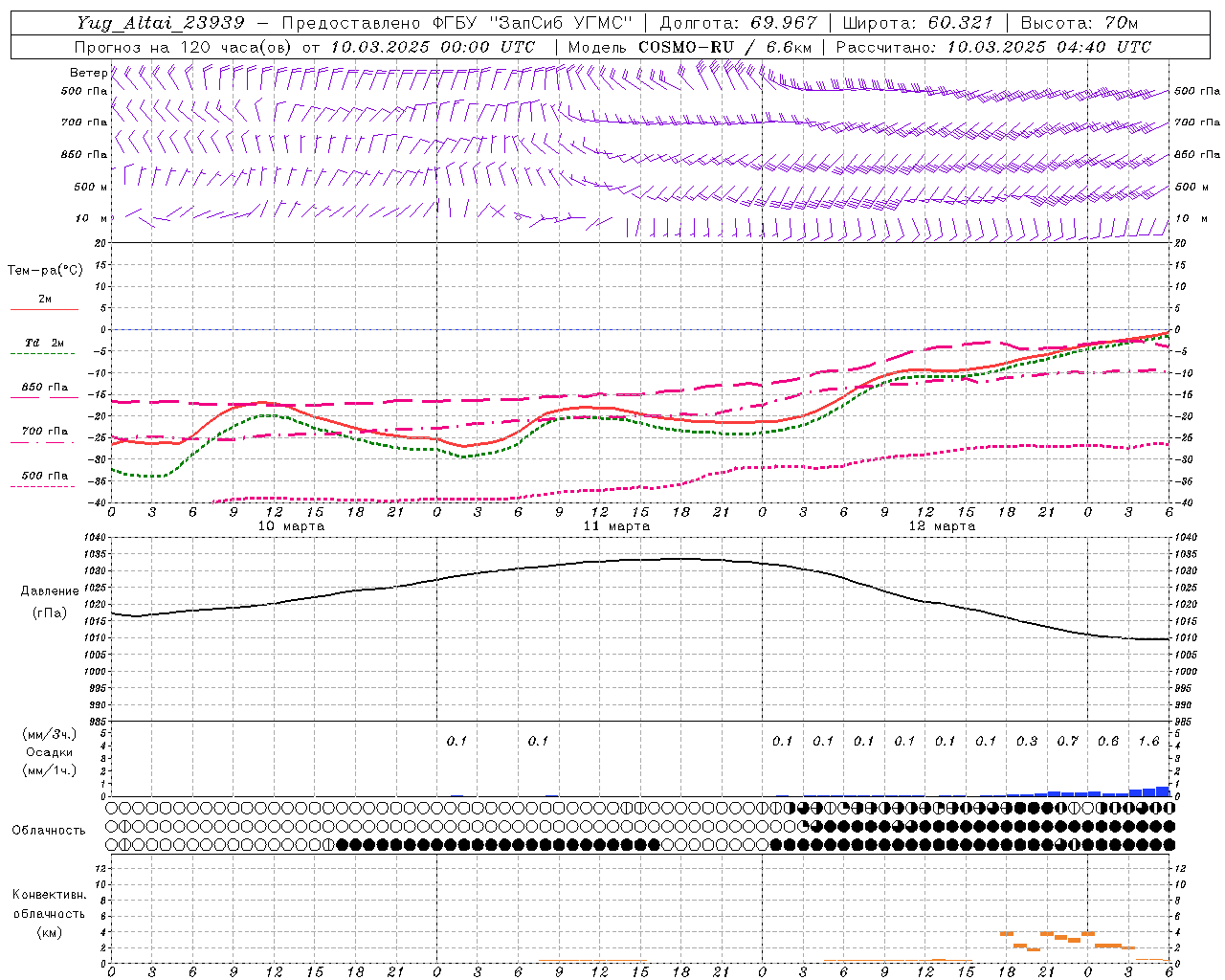This screenshot has width=1225, height=980.
Task: Click the Td 2м dew point legend entry
Action: pyautogui.click(x=44, y=343)
